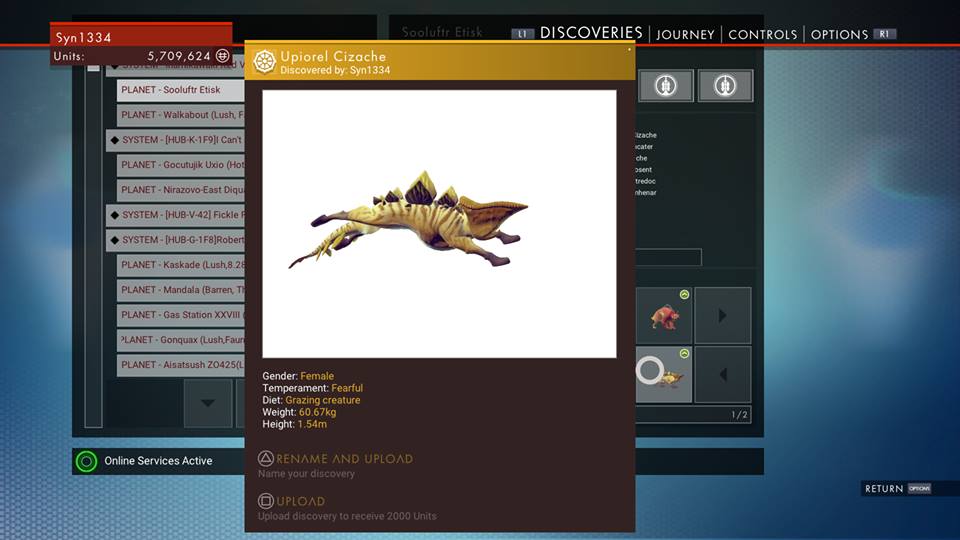The width and height of the screenshot is (960, 540).
Task: Select the yellow creature thumbnail with cursor
Action: [x=664, y=375]
